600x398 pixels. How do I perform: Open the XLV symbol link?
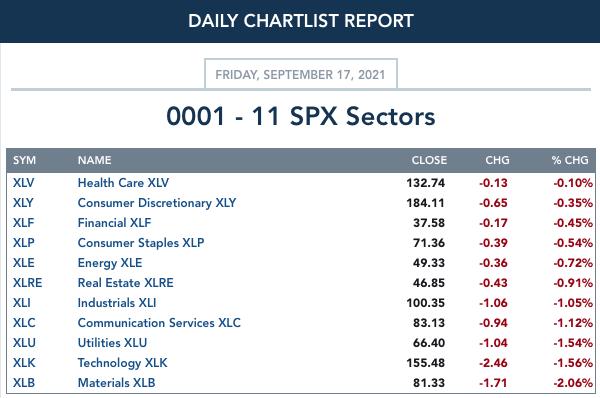pyautogui.click(x=23, y=183)
